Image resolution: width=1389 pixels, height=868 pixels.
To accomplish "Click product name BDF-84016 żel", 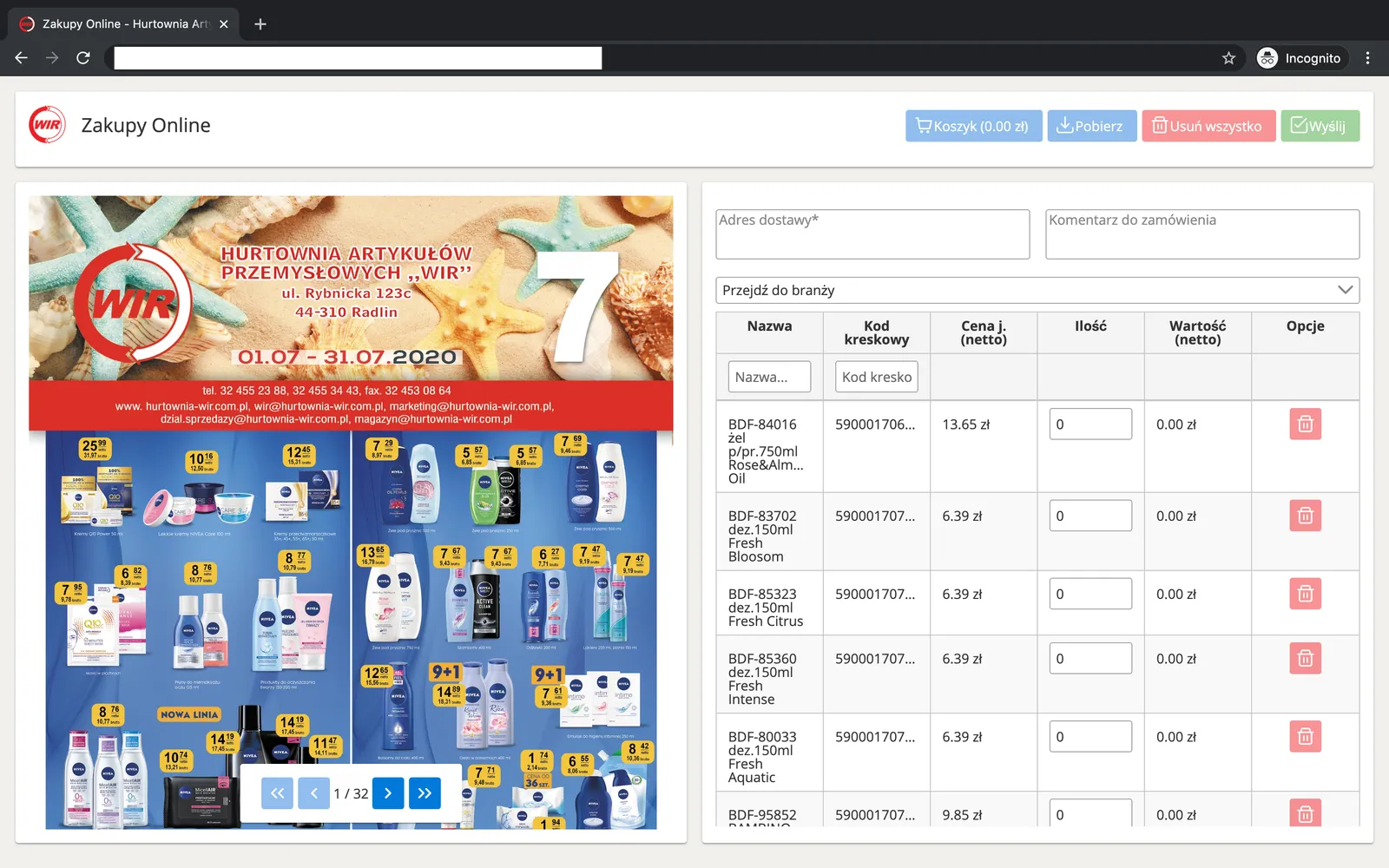I will (766, 451).
